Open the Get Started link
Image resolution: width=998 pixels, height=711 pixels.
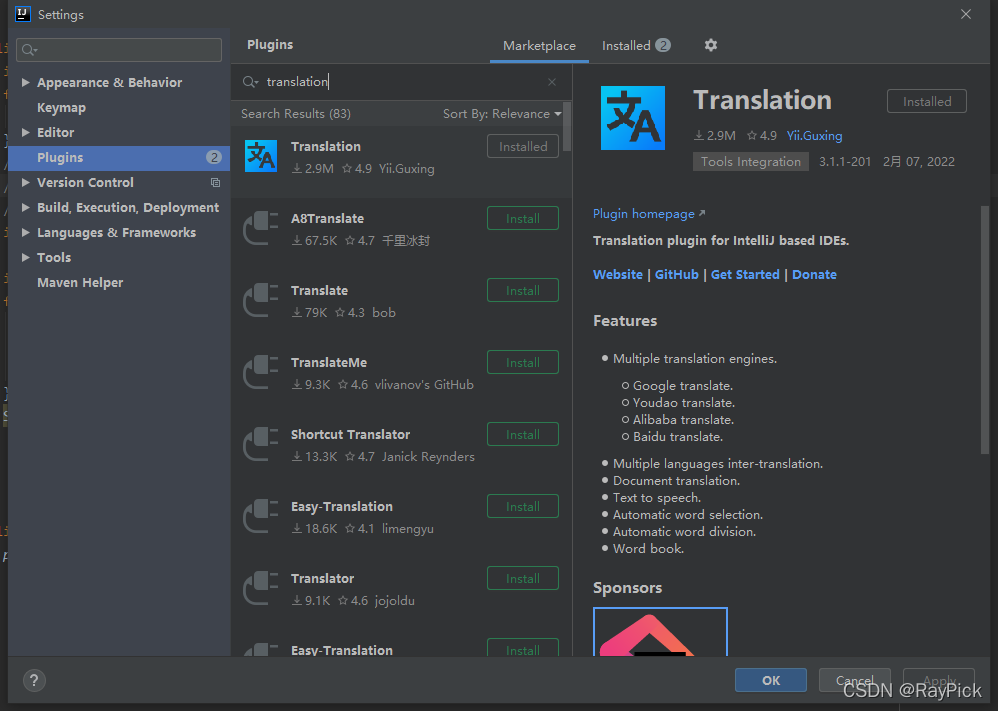[745, 275]
